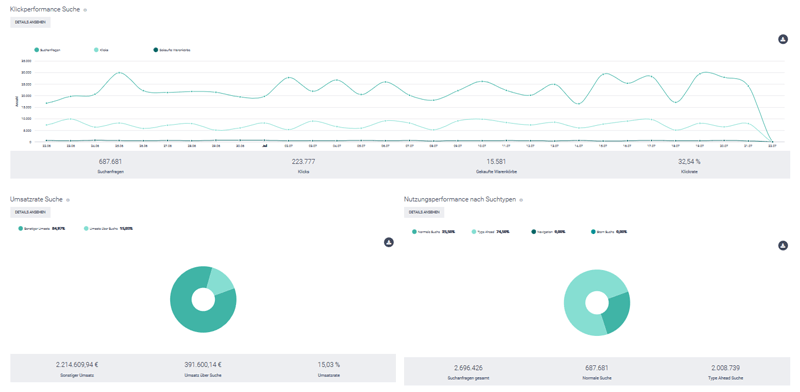Click the 2.008.739 Type Ahead Suche value
This screenshot has width=800, height=392.
coord(725,368)
